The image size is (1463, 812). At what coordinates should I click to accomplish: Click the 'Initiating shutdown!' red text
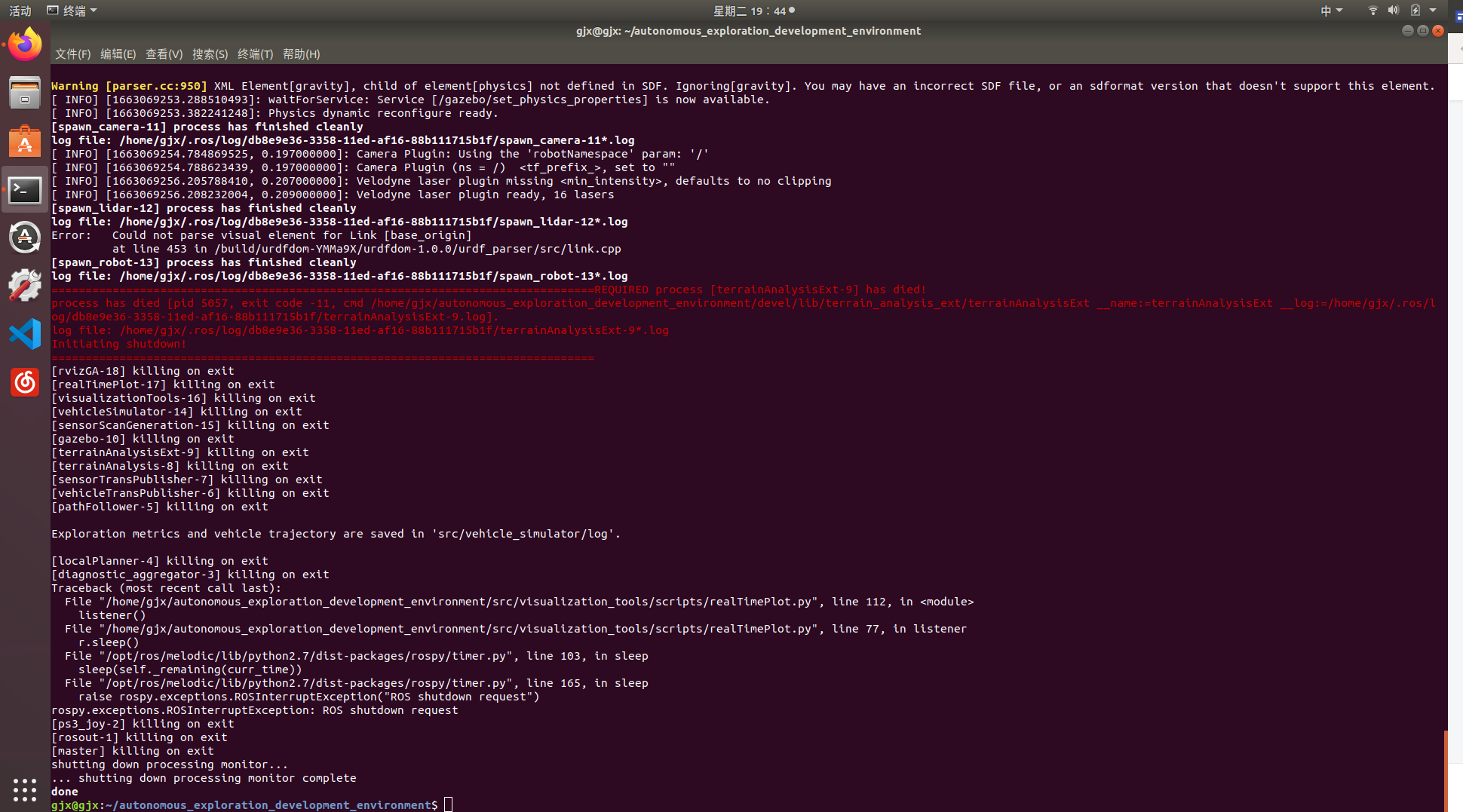coord(119,344)
